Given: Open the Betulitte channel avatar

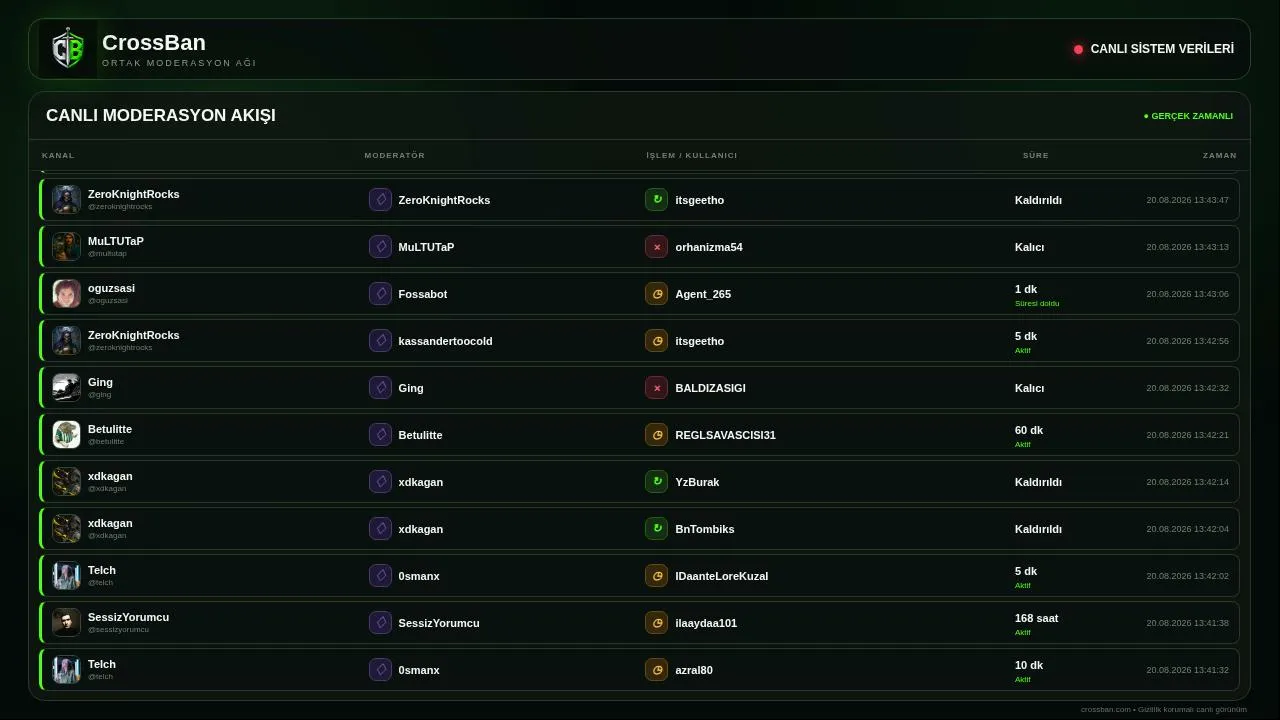Looking at the screenshot, I should (66, 435).
